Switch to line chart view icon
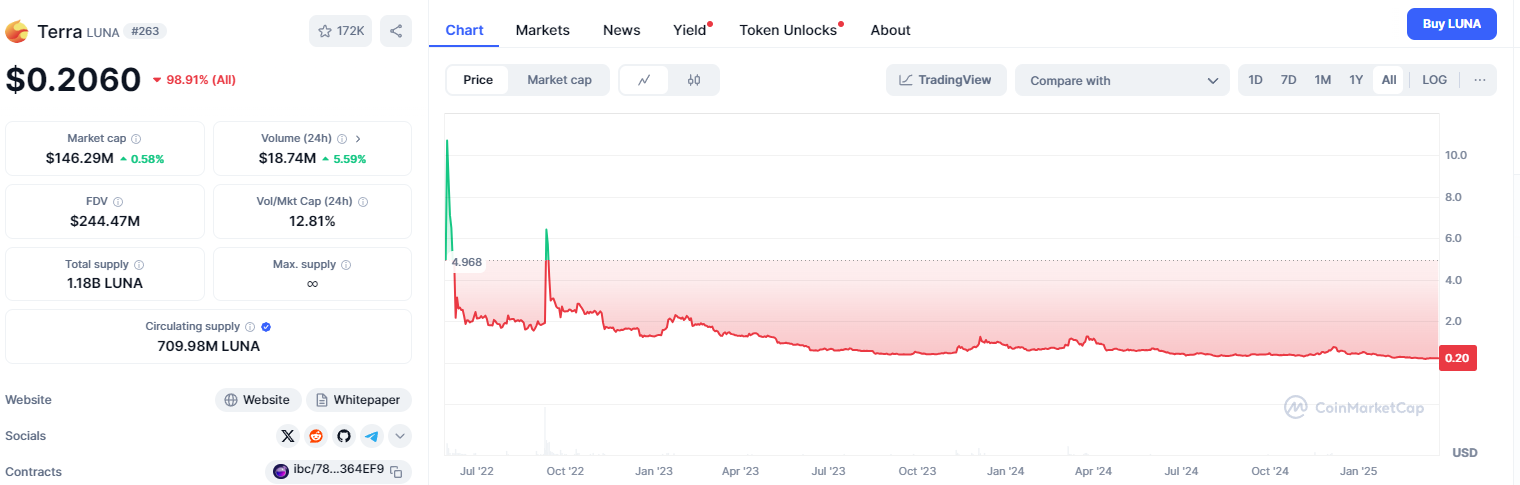This screenshot has height=485, width=1520. pos(645,80)
